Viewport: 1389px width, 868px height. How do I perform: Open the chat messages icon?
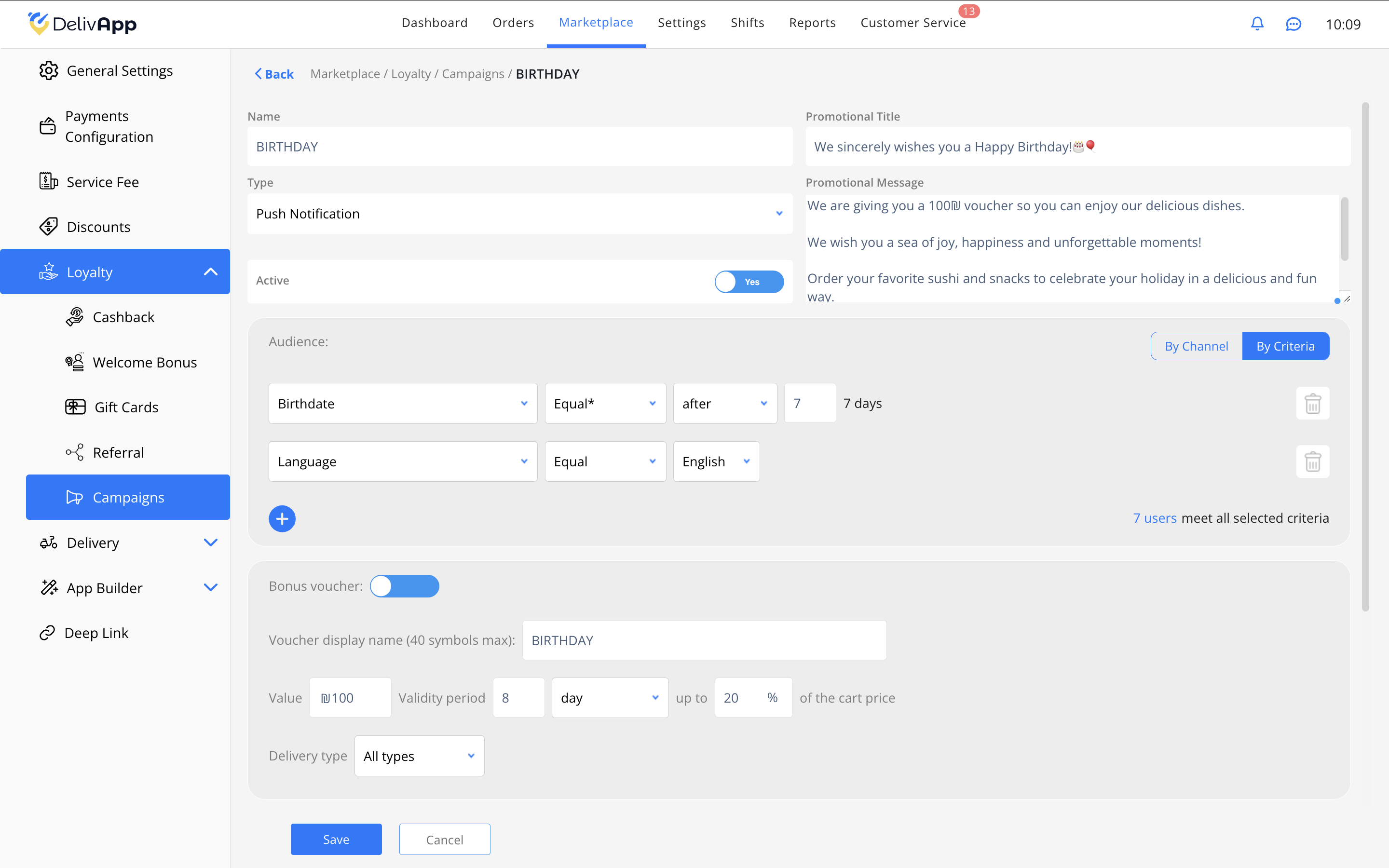[x=1293, y=24]
